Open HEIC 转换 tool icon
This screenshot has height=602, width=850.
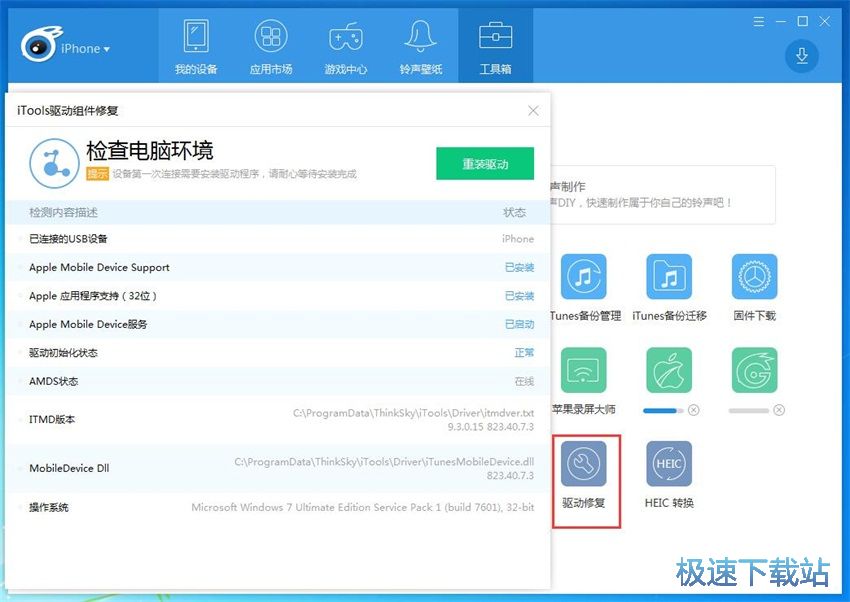(x=669, y=464)
